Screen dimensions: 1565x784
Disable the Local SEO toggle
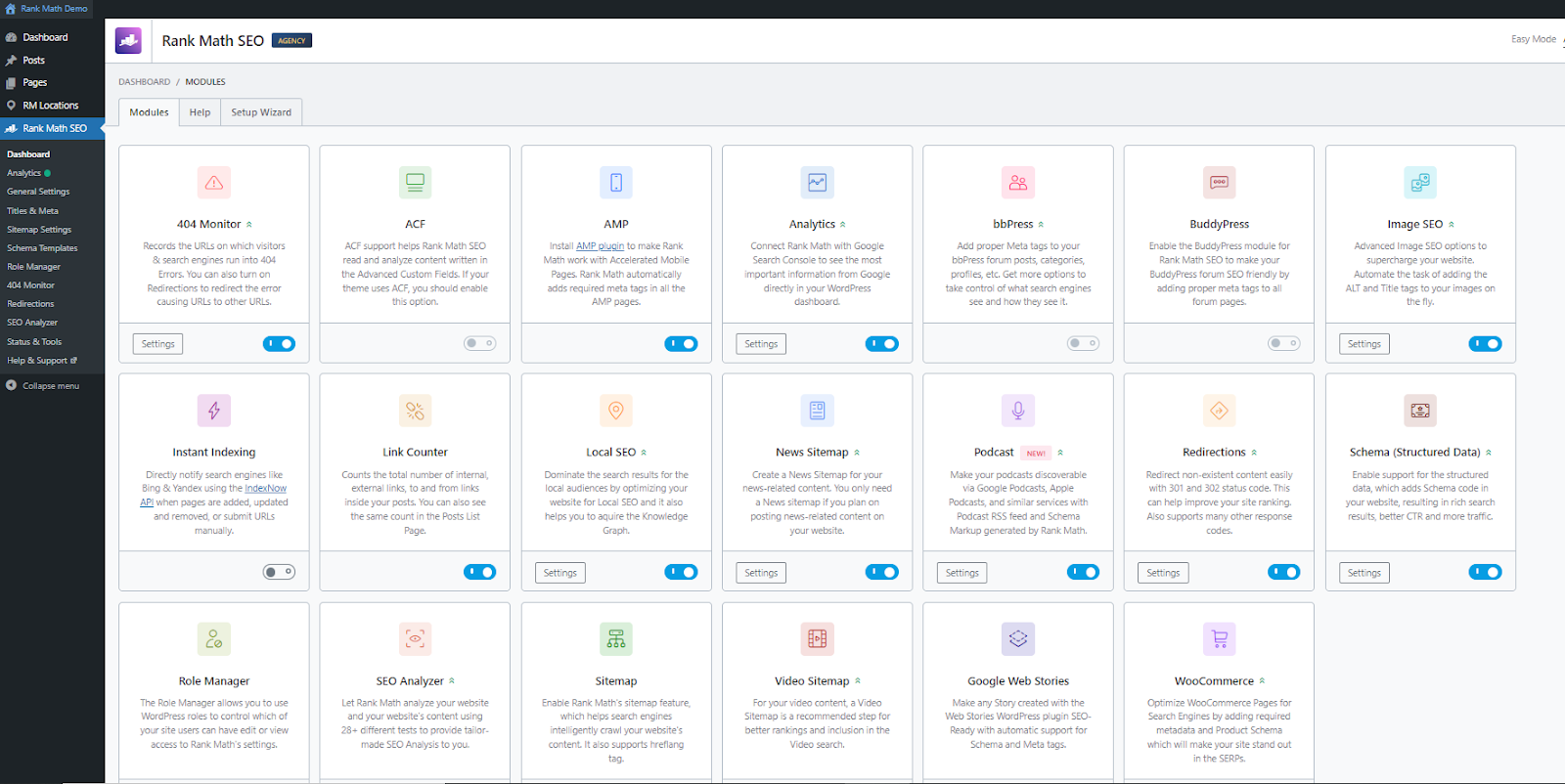tap(681, 572)
